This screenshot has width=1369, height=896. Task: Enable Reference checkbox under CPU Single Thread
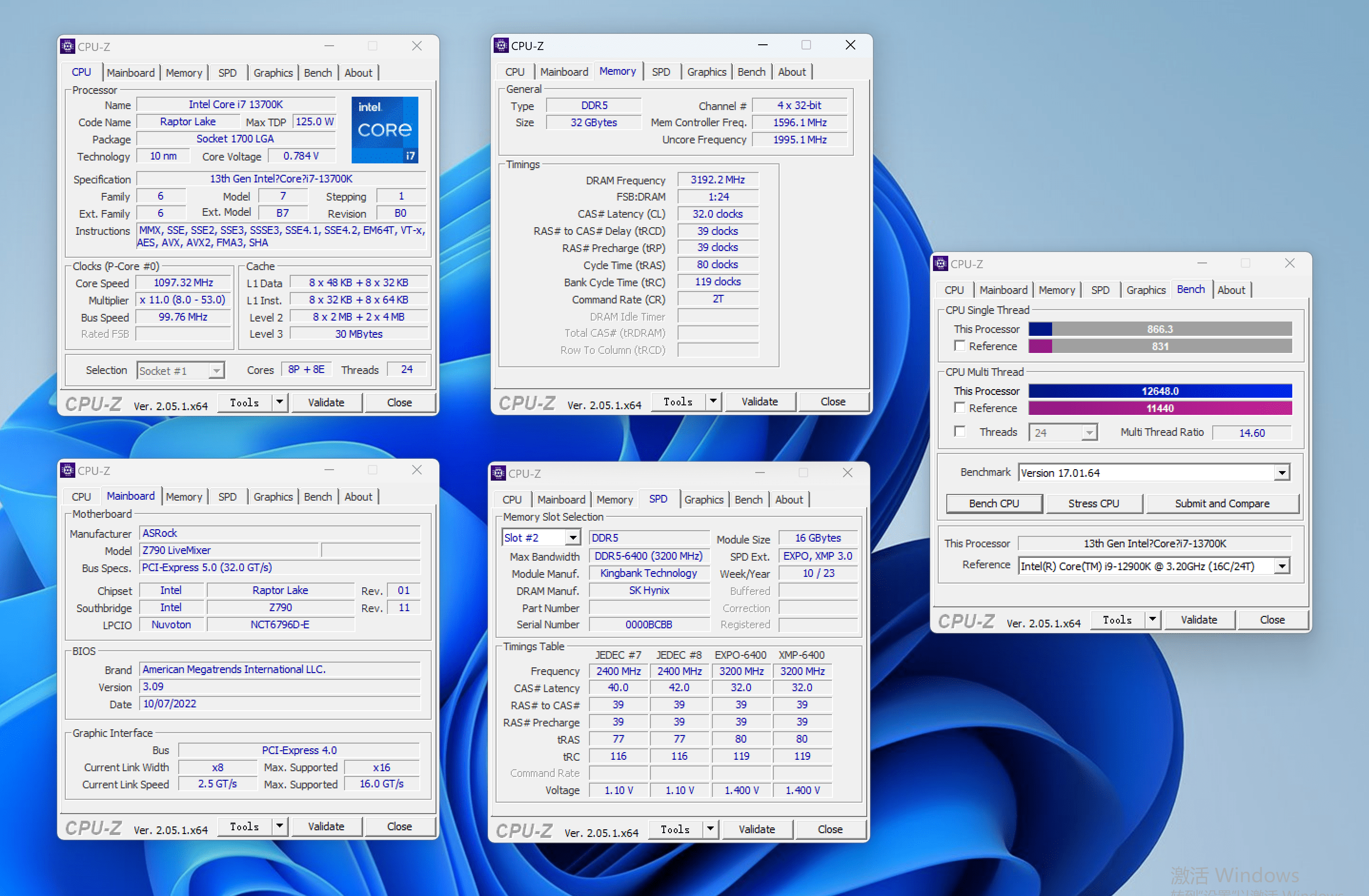pyautogui.click(x=960, y=346)
